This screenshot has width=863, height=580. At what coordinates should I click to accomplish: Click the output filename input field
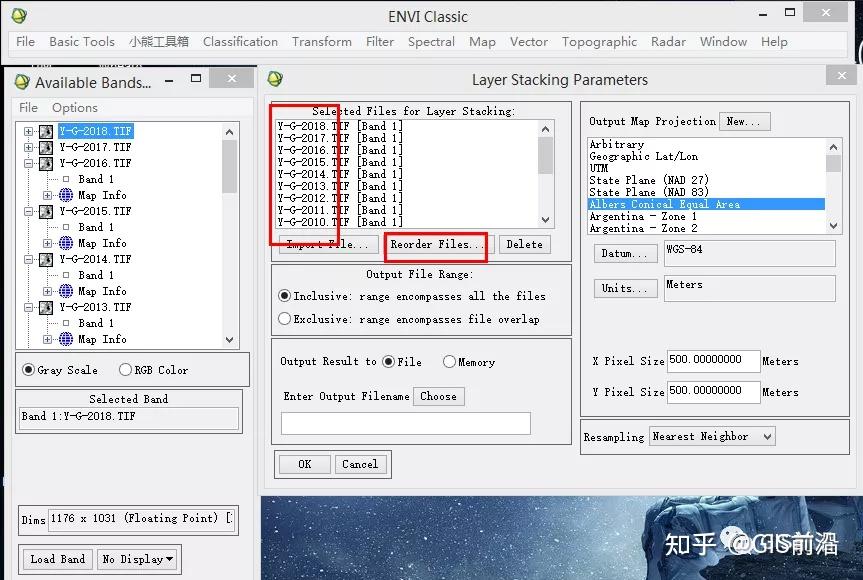point(404,423)
